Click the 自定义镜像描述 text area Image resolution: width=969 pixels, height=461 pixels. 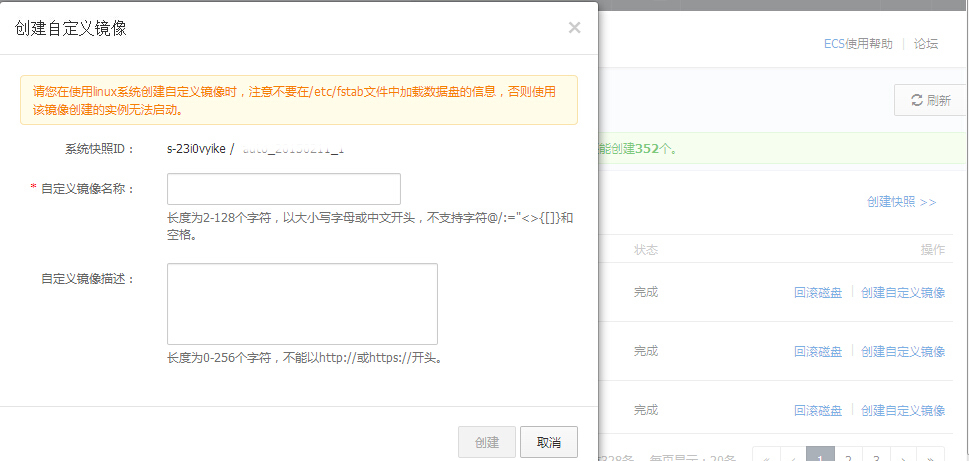(302, 304)
